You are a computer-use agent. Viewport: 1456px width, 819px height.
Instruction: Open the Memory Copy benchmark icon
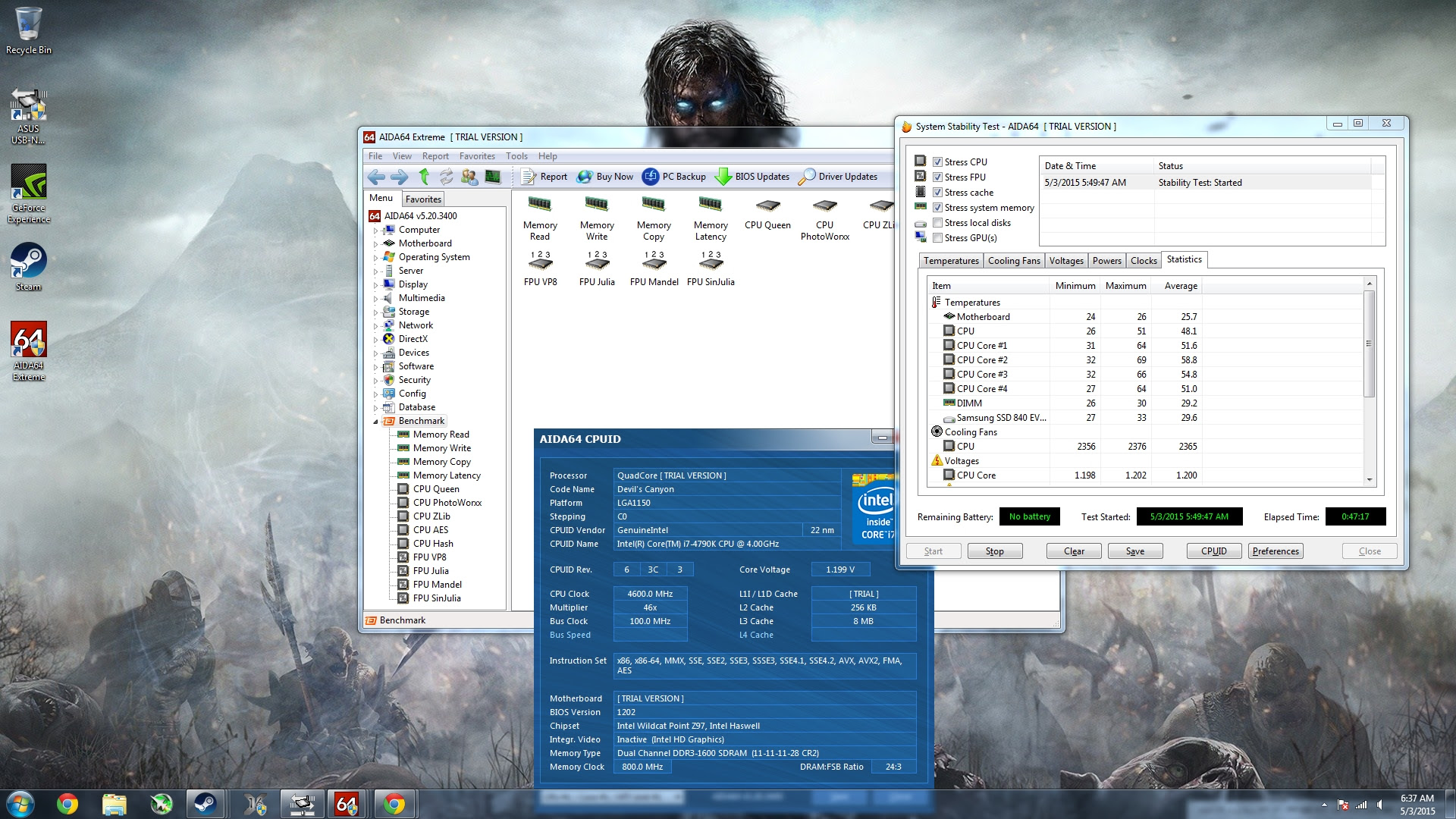654,218
